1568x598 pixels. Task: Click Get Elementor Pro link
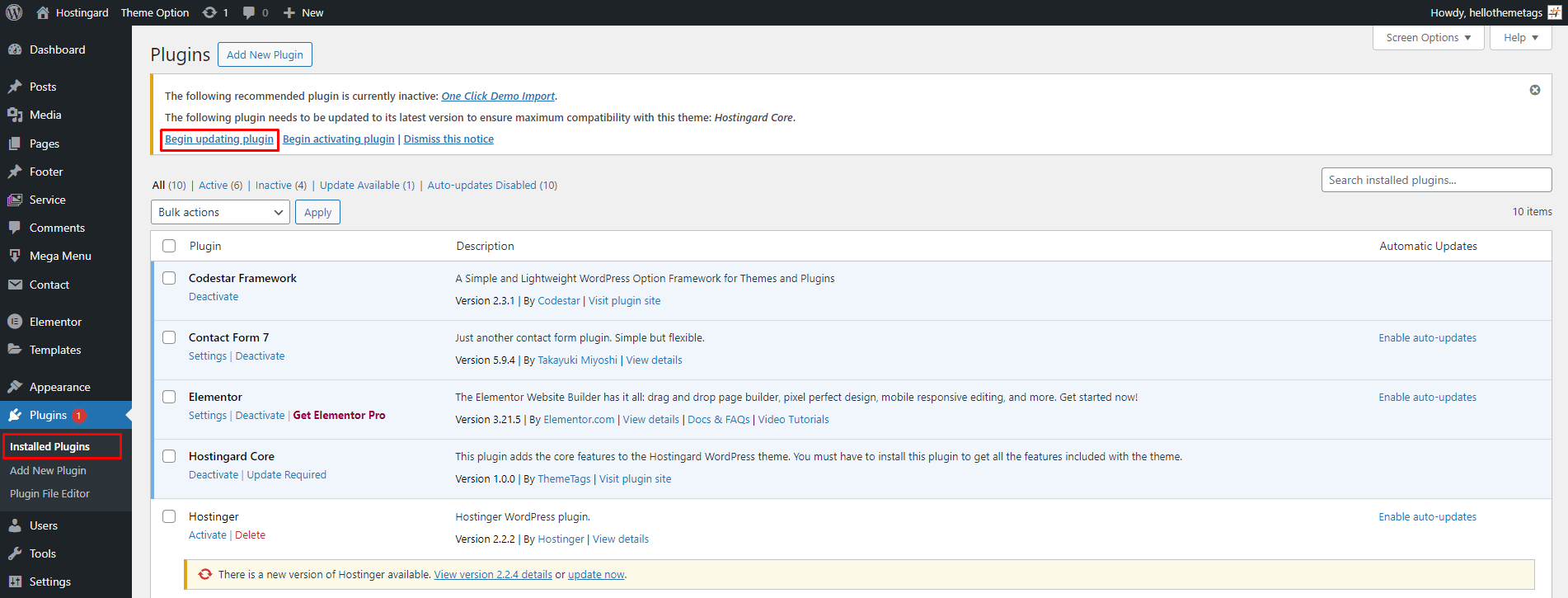click(x=339, y=415)
